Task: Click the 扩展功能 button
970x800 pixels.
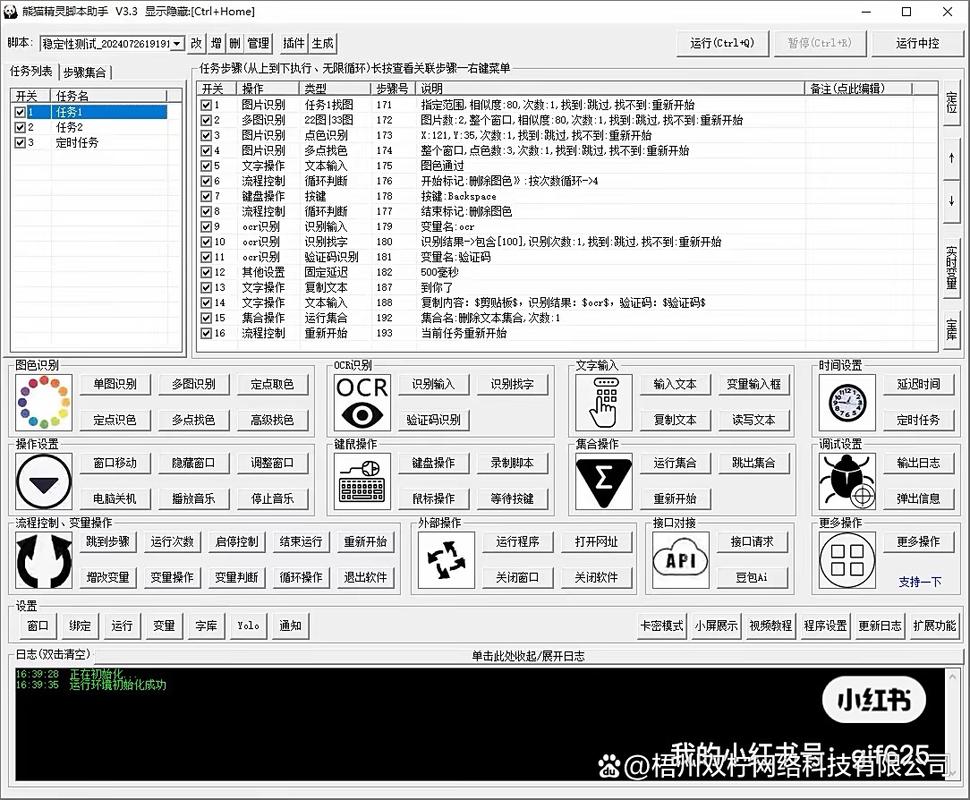Action: tap(934, 626)
